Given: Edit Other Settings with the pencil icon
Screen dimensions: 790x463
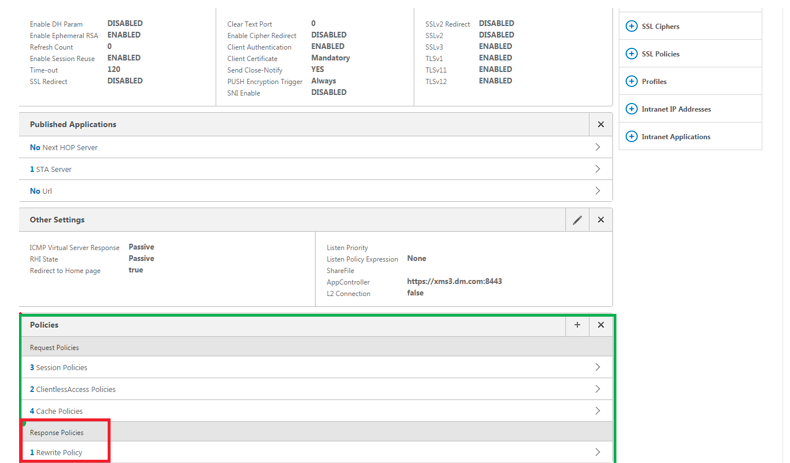Looking at the screenshot, I should pos(577,220).
